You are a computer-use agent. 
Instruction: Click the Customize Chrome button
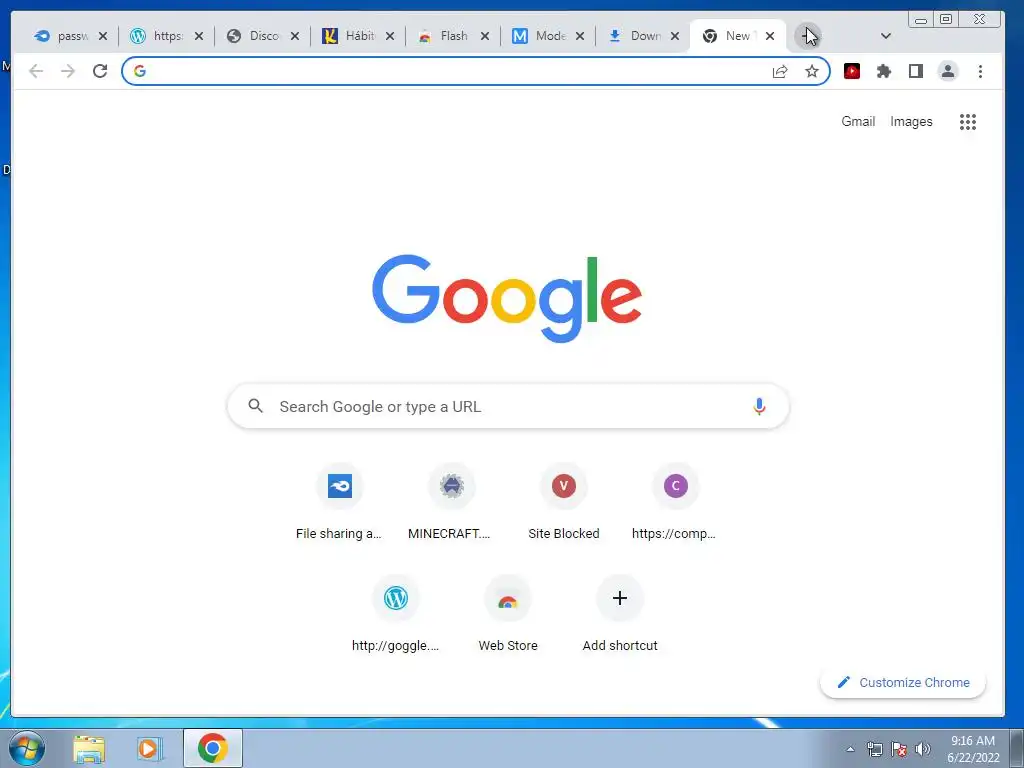tap(903, 682)
